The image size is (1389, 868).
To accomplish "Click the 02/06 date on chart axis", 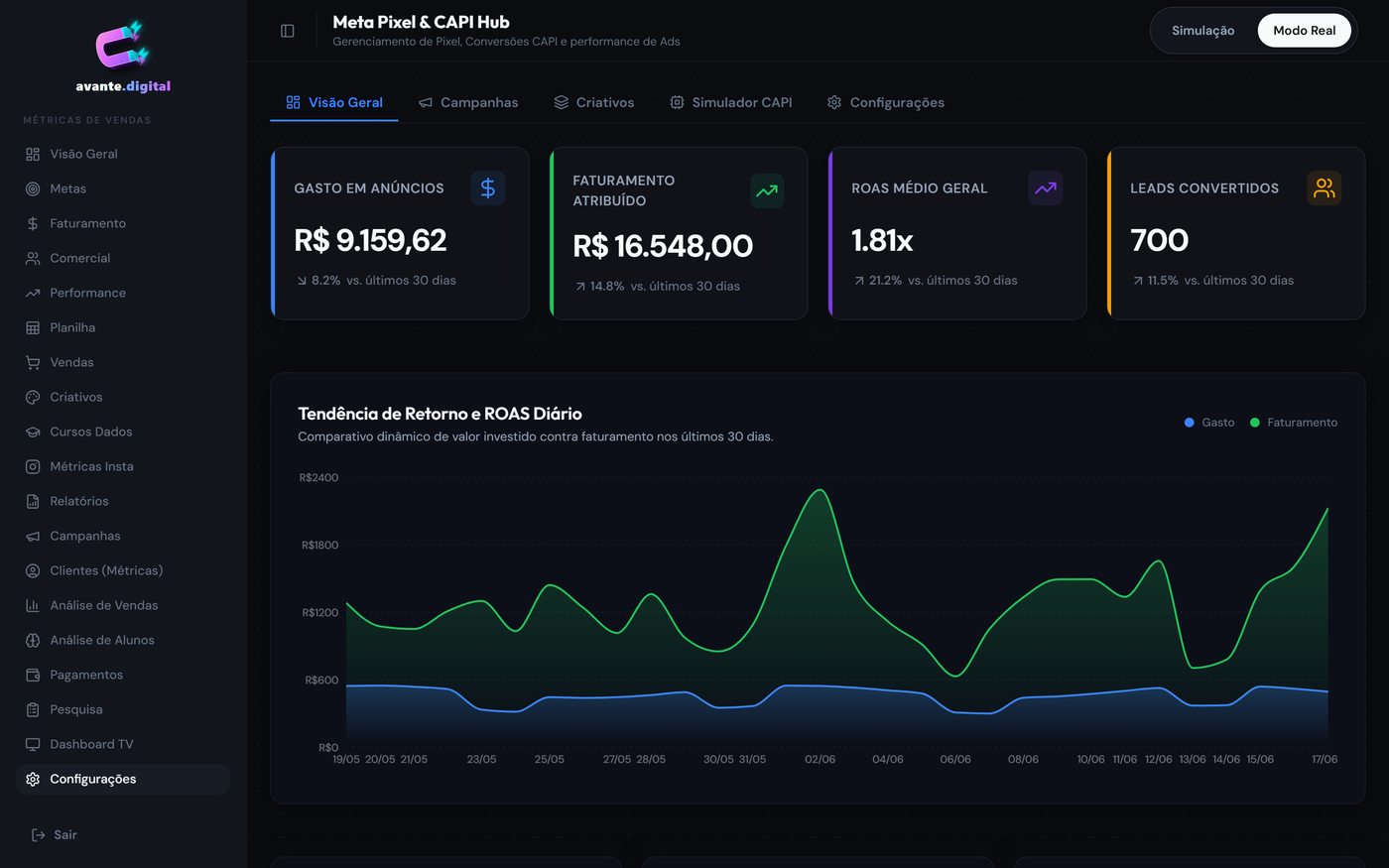I will tap(820, 759).
